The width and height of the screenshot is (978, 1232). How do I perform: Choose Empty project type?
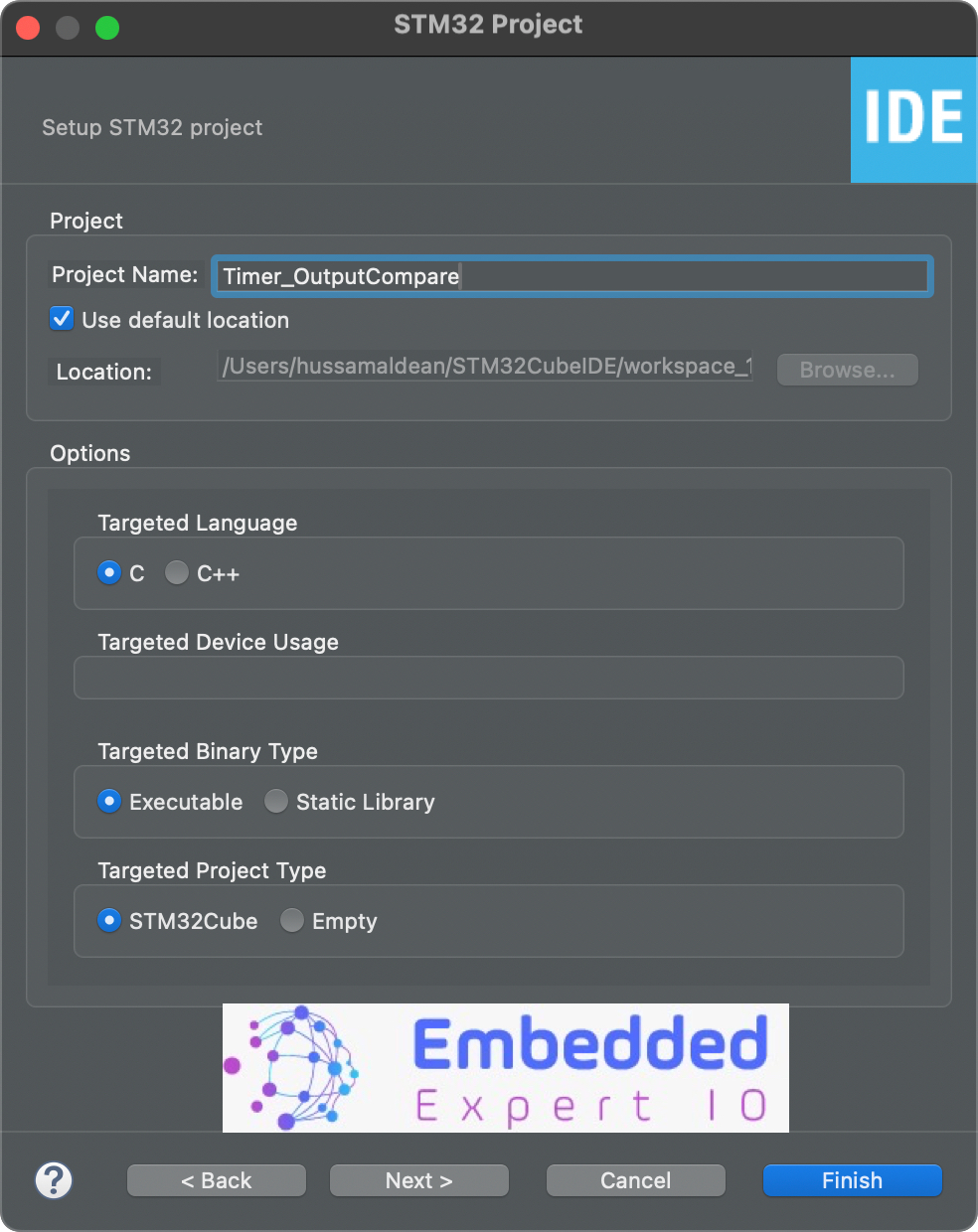pos(291,920)
